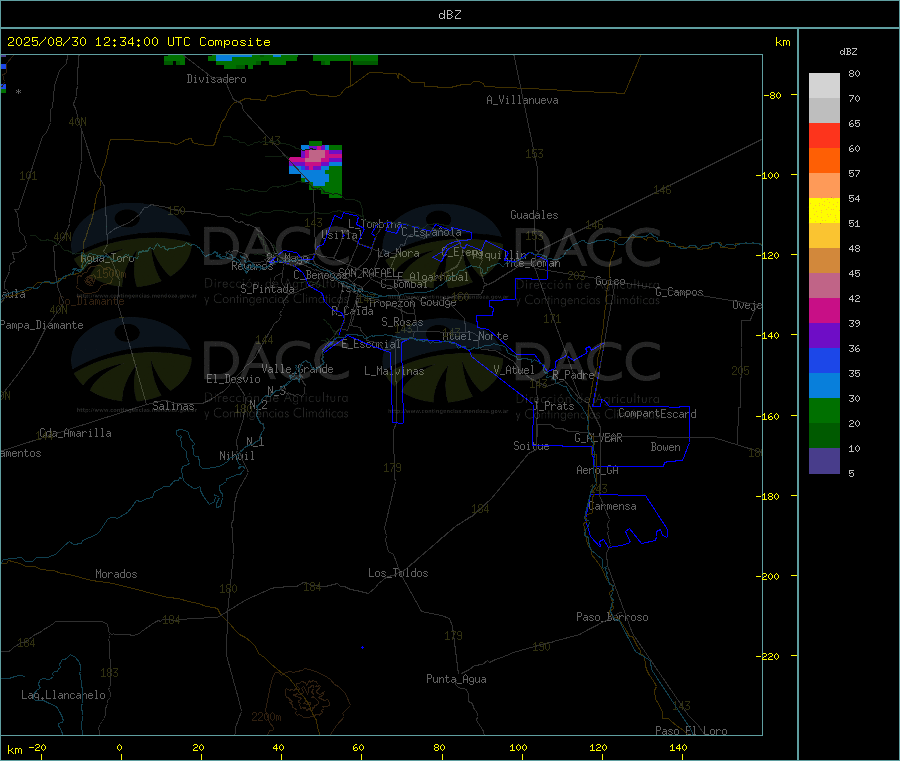
Task: Click the pink storm cell core
Action: 316,156
